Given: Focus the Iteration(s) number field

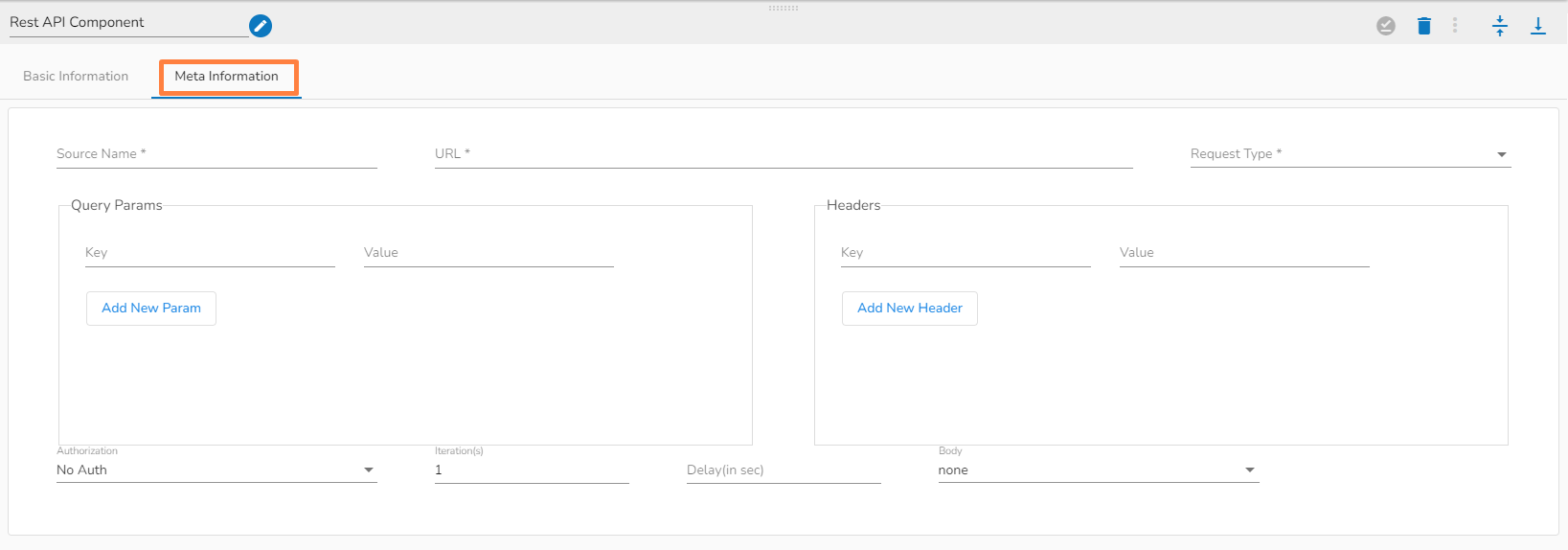Looking at the screenshot, I should tap(532, 470).
